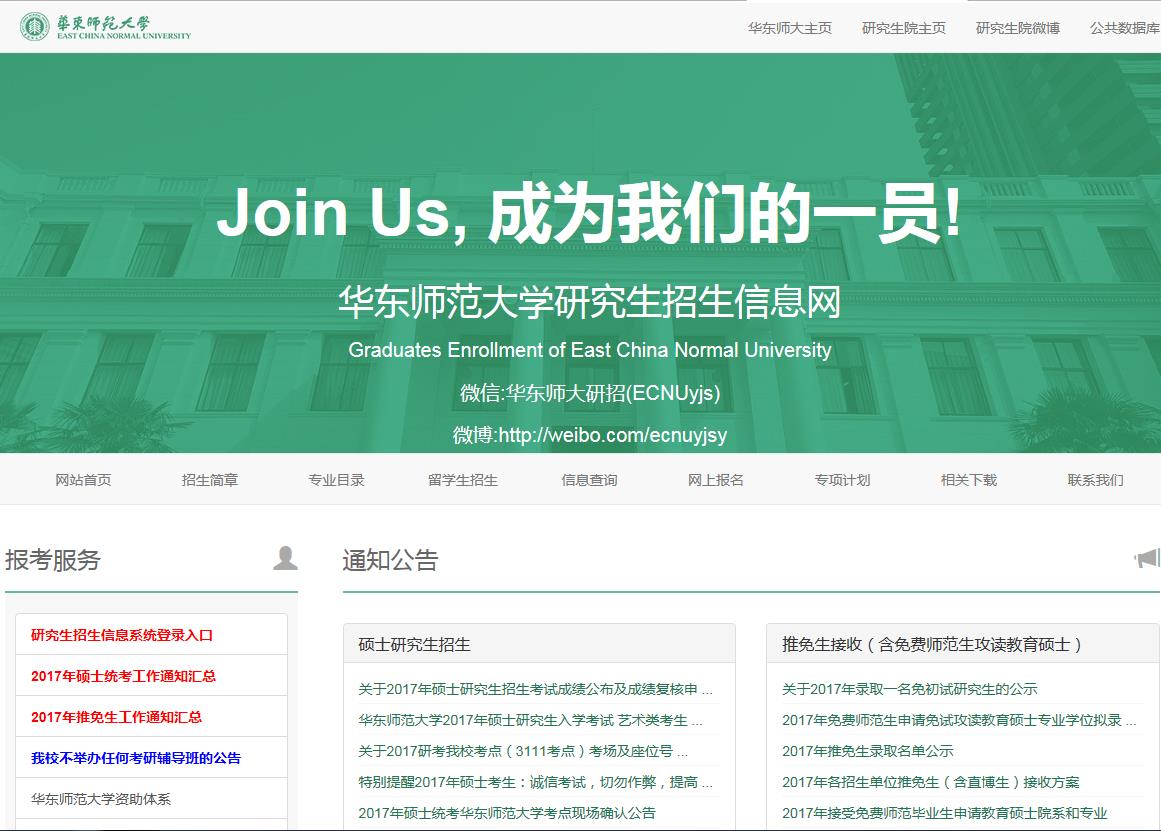Open the 专项计划 menu item
This screenshot has height=831, width=1161.
[x=843, y=480]
